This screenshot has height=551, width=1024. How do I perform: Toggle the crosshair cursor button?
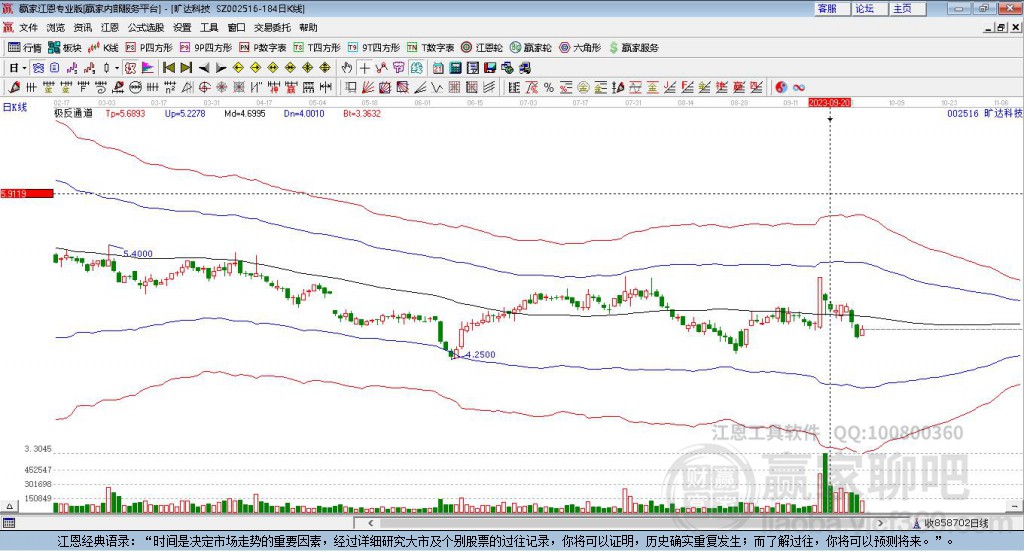(364, 68)
